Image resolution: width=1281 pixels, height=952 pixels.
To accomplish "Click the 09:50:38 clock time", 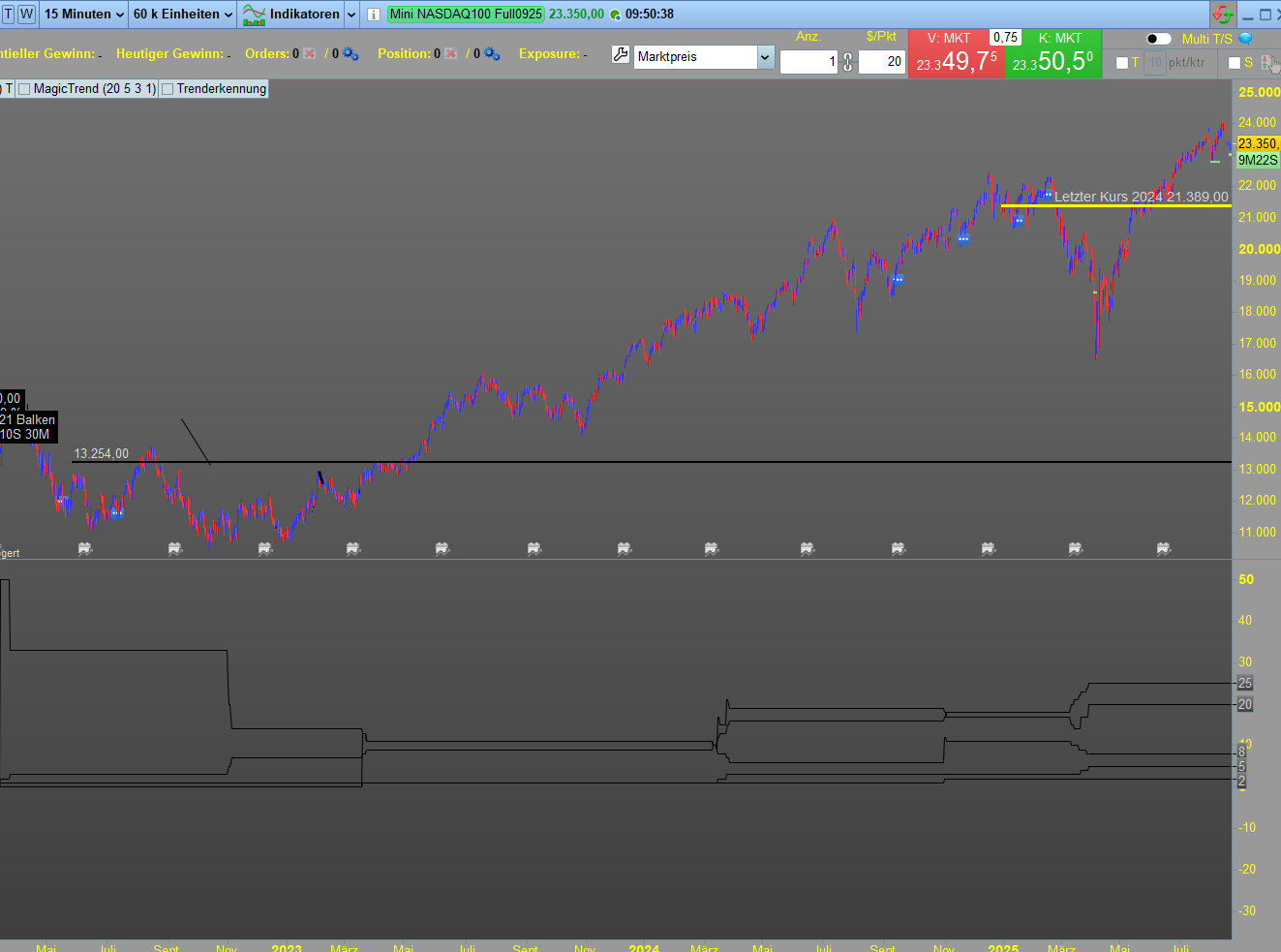I will [x=650, y=15].
